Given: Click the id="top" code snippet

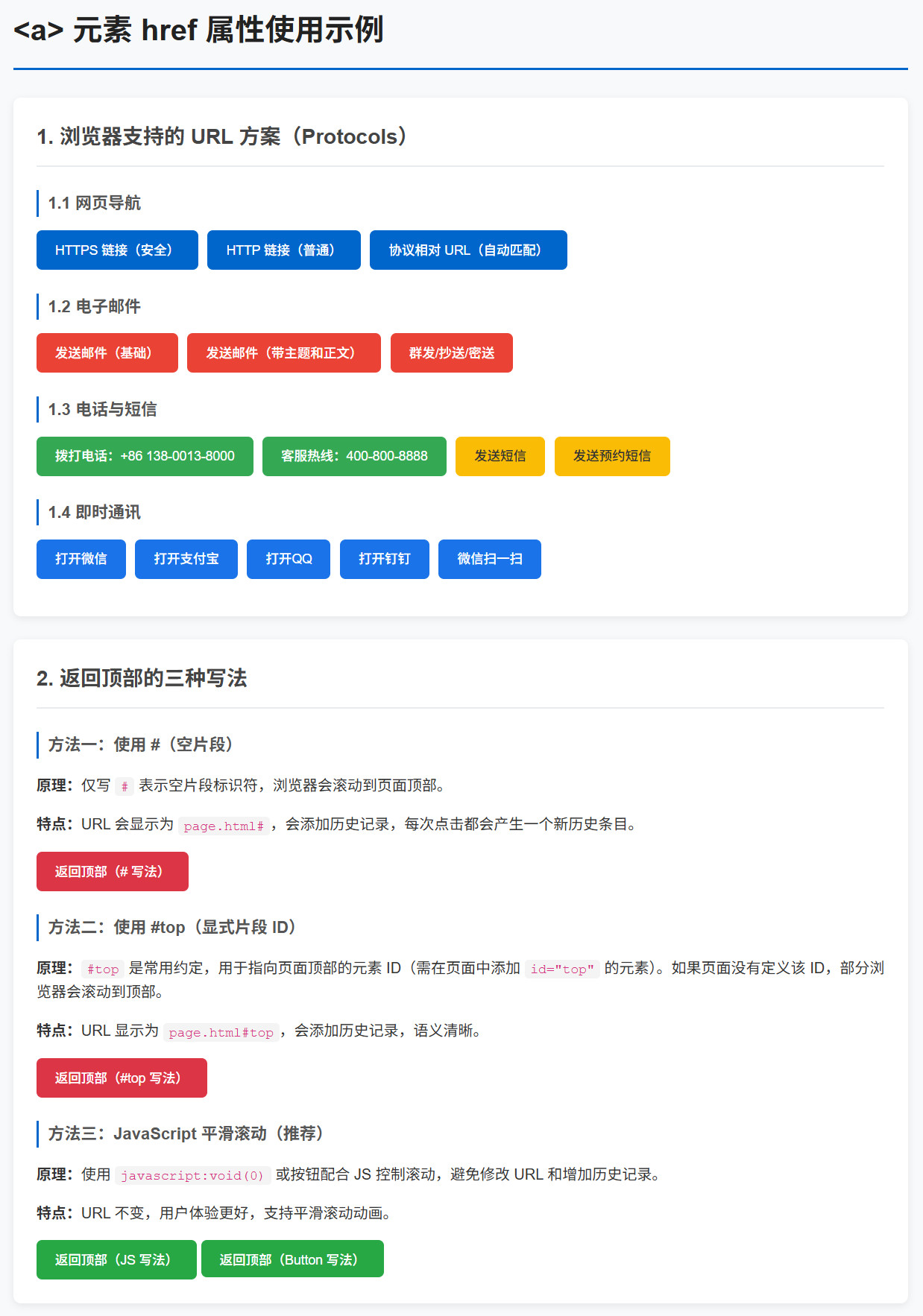Looking at the screenshot, I should (x=562, y=969).
